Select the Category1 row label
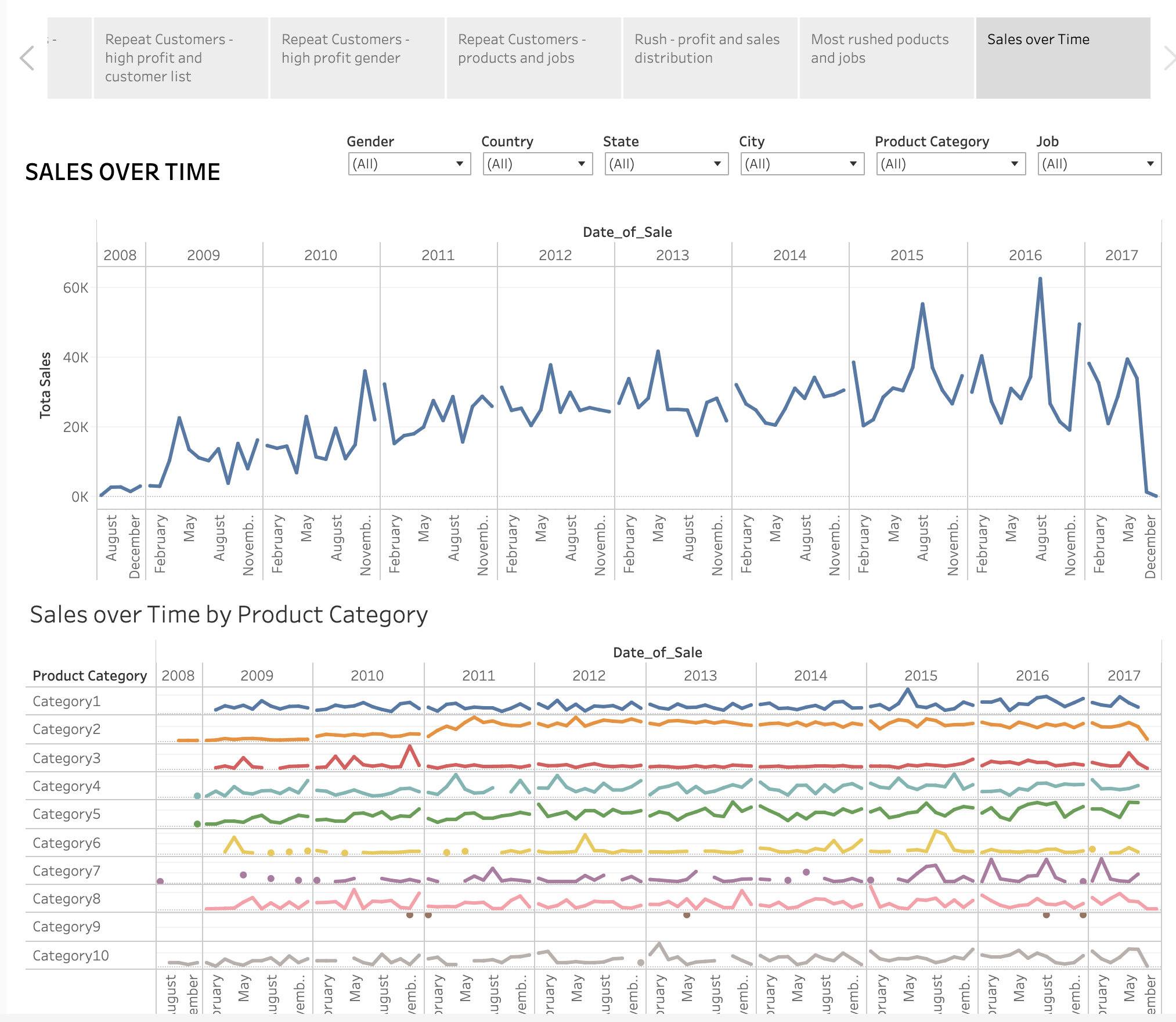 (x=67, y=701)
